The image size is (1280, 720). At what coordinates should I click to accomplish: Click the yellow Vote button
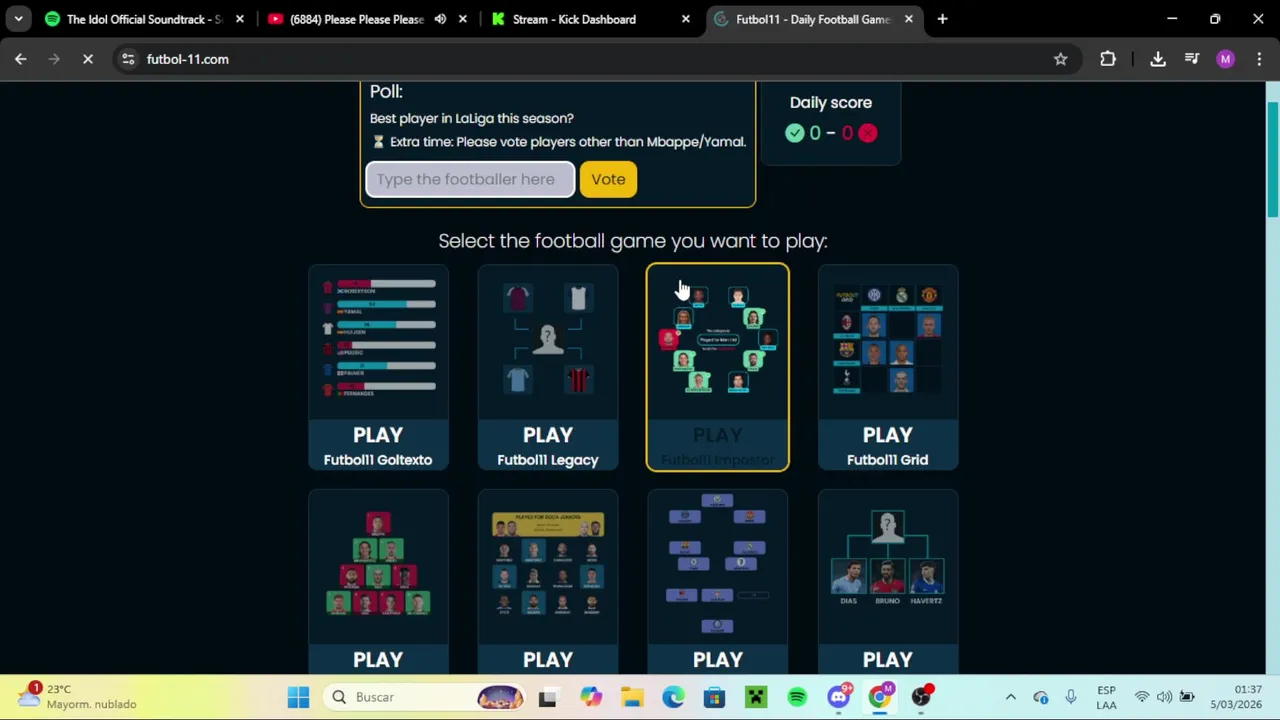click(608, 179)
